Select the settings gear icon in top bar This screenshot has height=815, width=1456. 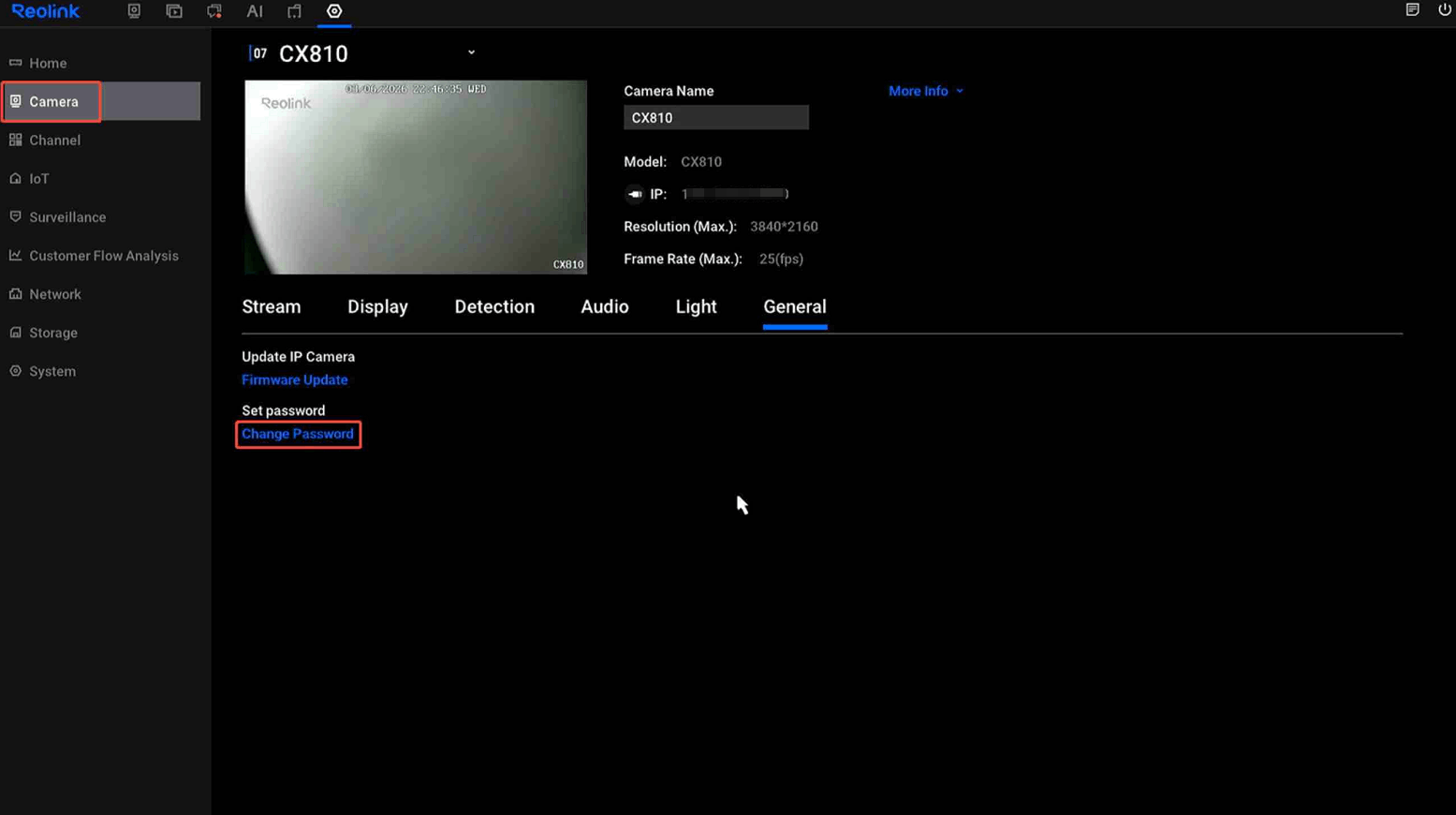point(334,11)
